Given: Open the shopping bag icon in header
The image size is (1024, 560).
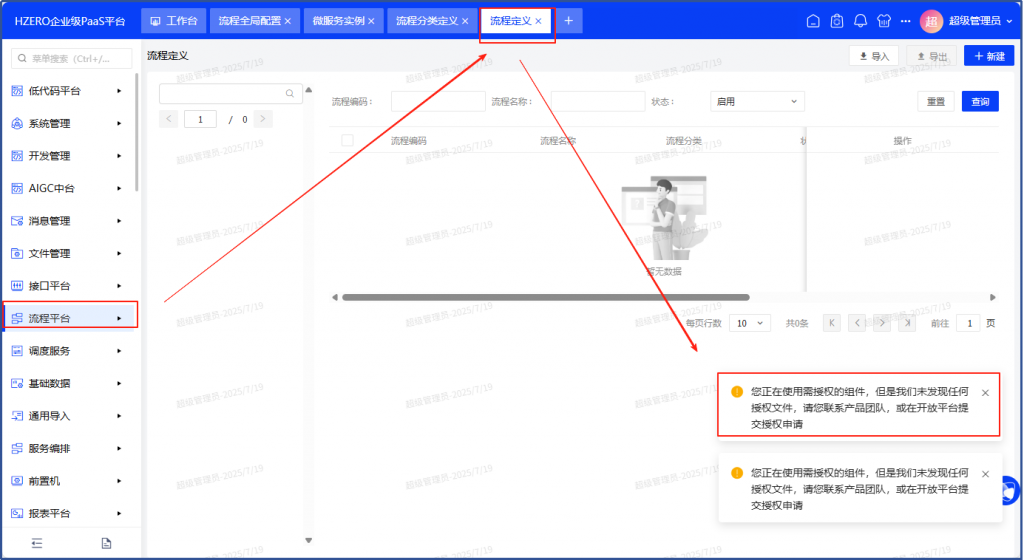Looking at the screenshot, I should pos(837,21).
